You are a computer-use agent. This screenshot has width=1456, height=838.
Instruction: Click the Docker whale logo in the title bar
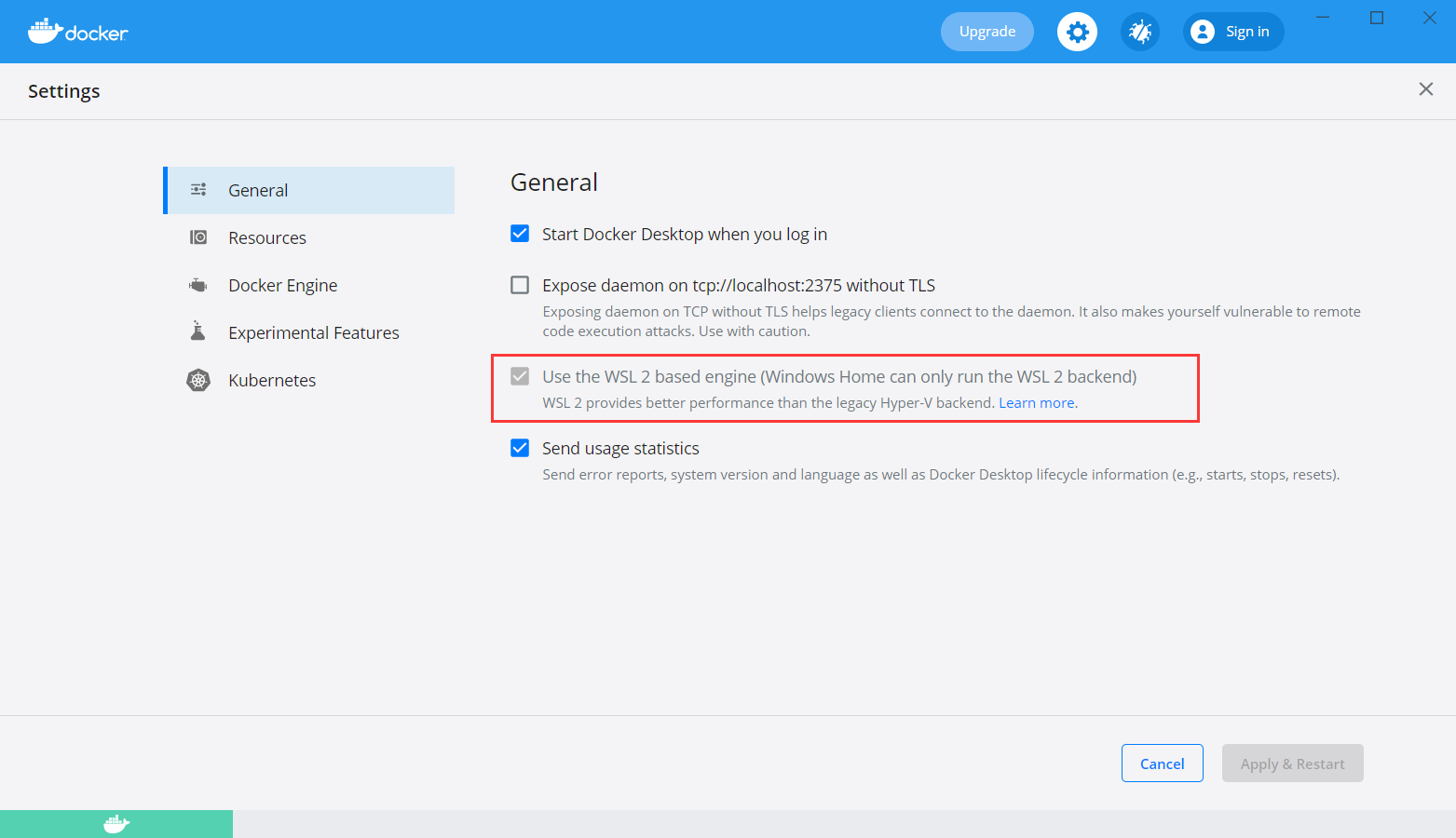point(44,31)
